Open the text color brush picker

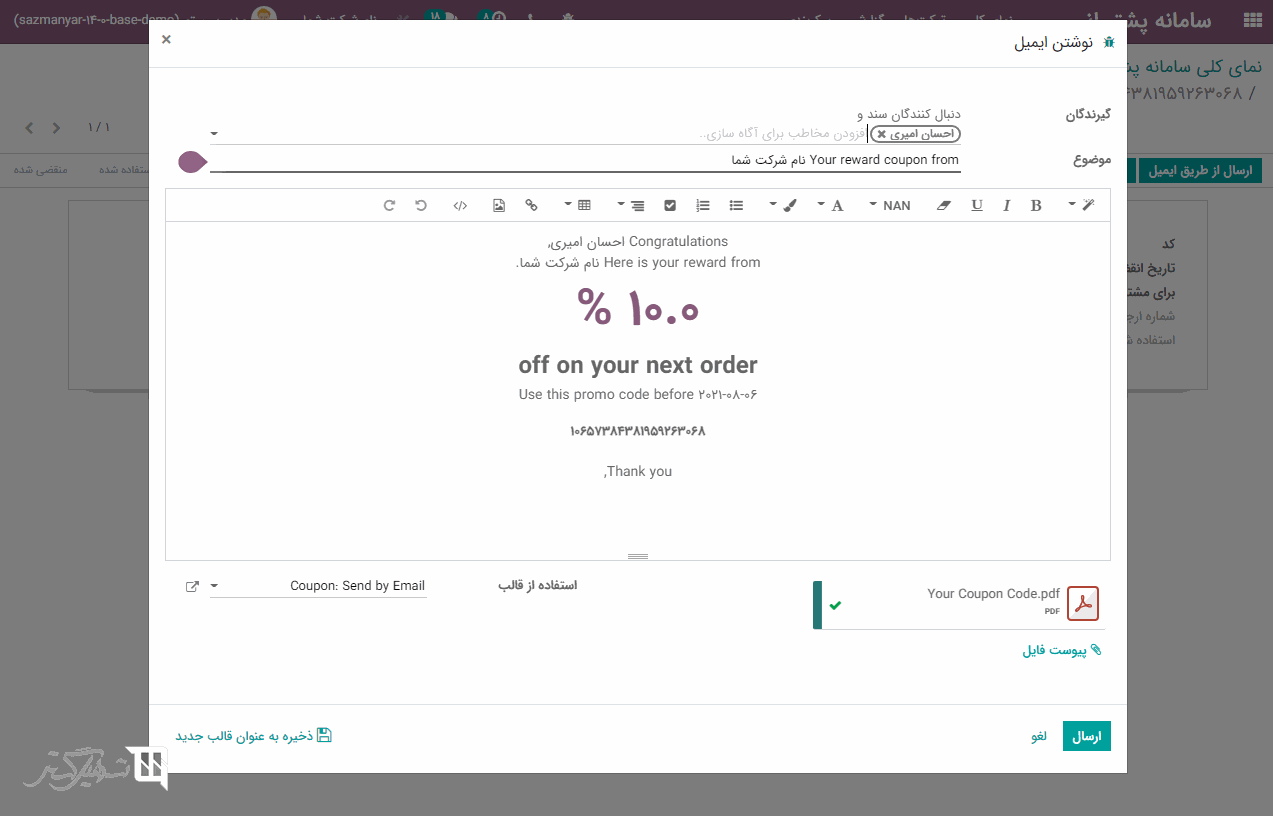tap(783, 205)
